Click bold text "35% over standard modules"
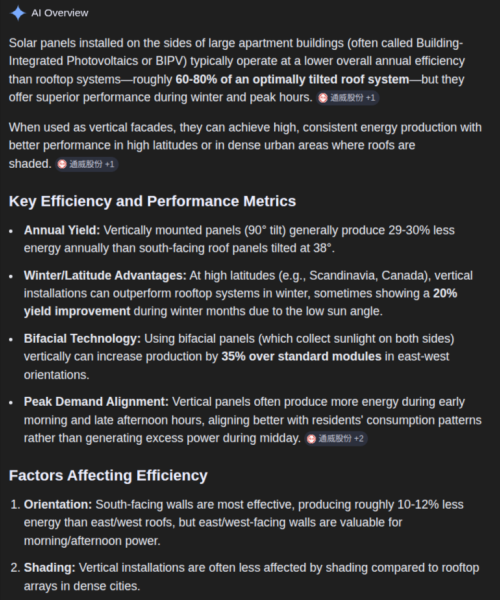 point(301,357)
